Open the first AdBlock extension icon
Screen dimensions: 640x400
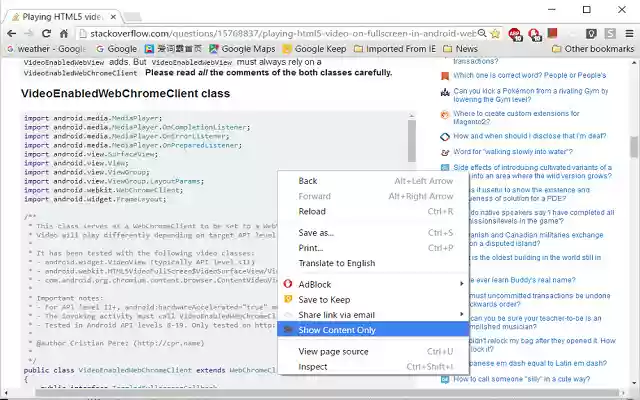tap(515, 34)
